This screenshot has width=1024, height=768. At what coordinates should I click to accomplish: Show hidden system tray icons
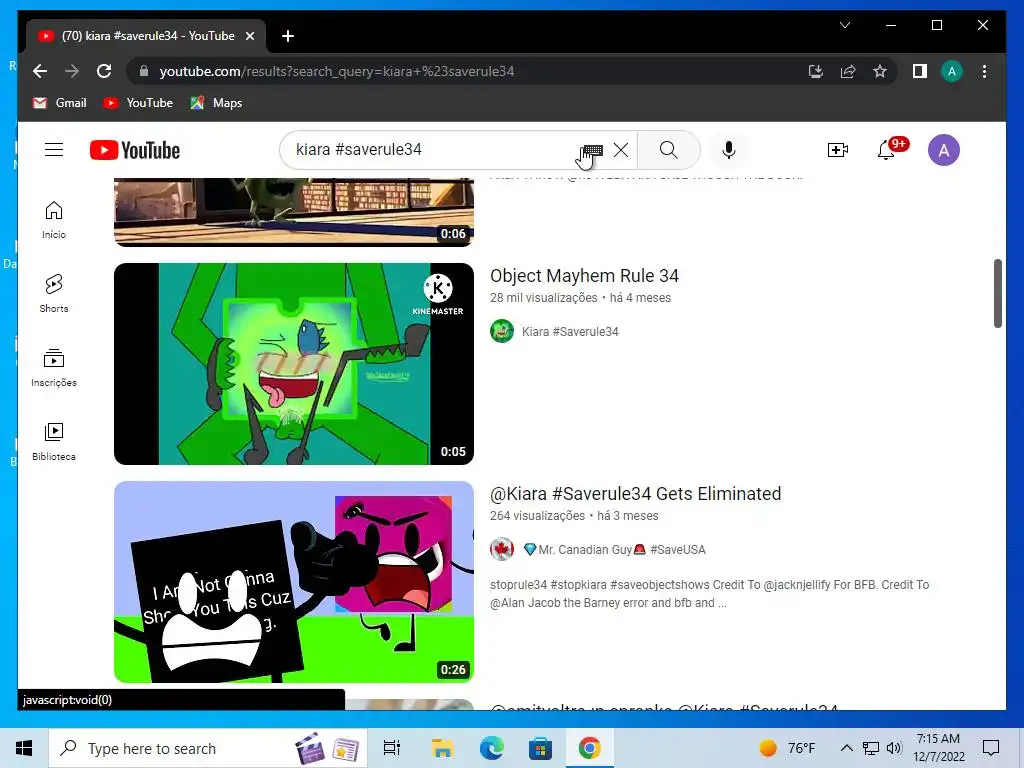pos(846,748)
